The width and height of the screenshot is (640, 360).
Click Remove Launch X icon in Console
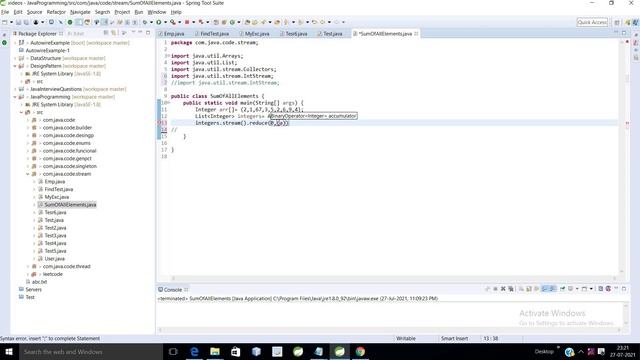click(x=503, y=289)
